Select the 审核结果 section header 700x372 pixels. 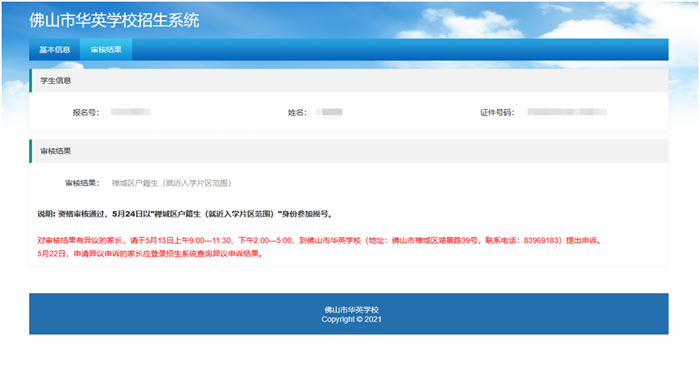point(349,151)
